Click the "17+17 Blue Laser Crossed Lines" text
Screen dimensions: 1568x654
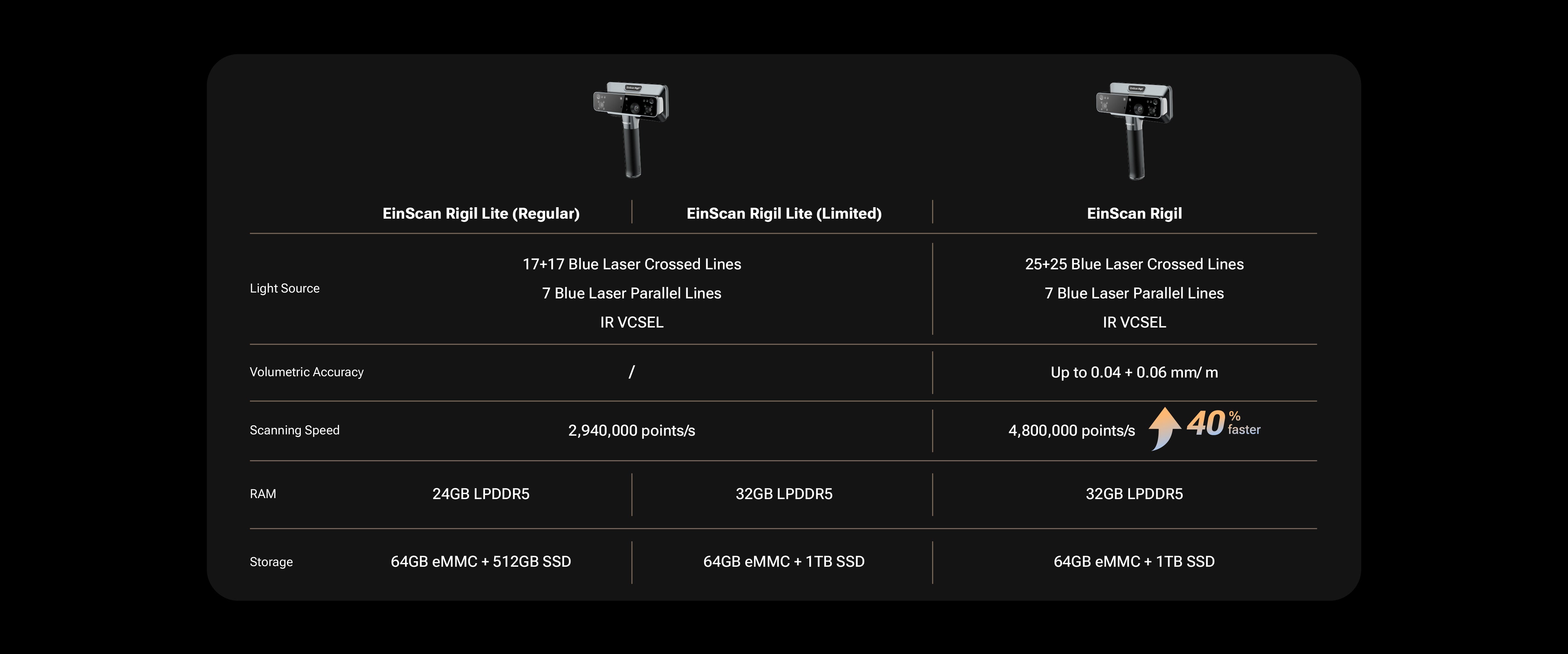632,264
